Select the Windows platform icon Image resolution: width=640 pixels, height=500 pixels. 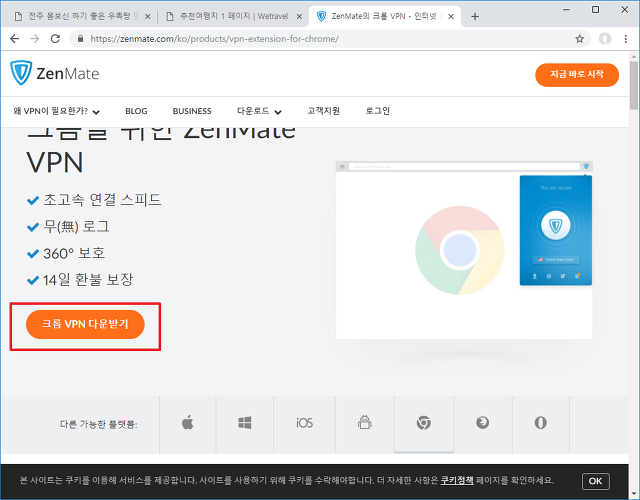[244, 423]
